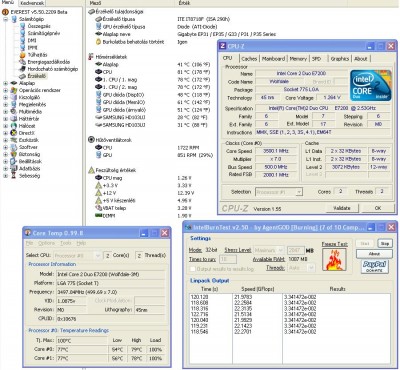The image size is (400, 370).
Task: Expand the Háttértár tree node
Action: click(5, 119)
